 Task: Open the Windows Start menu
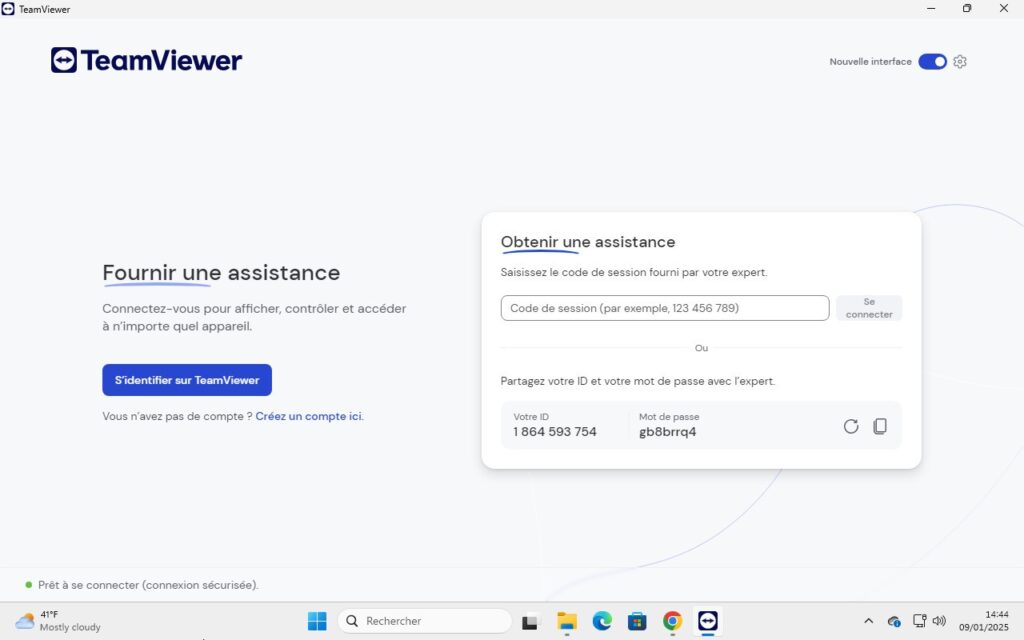point(317,621)
